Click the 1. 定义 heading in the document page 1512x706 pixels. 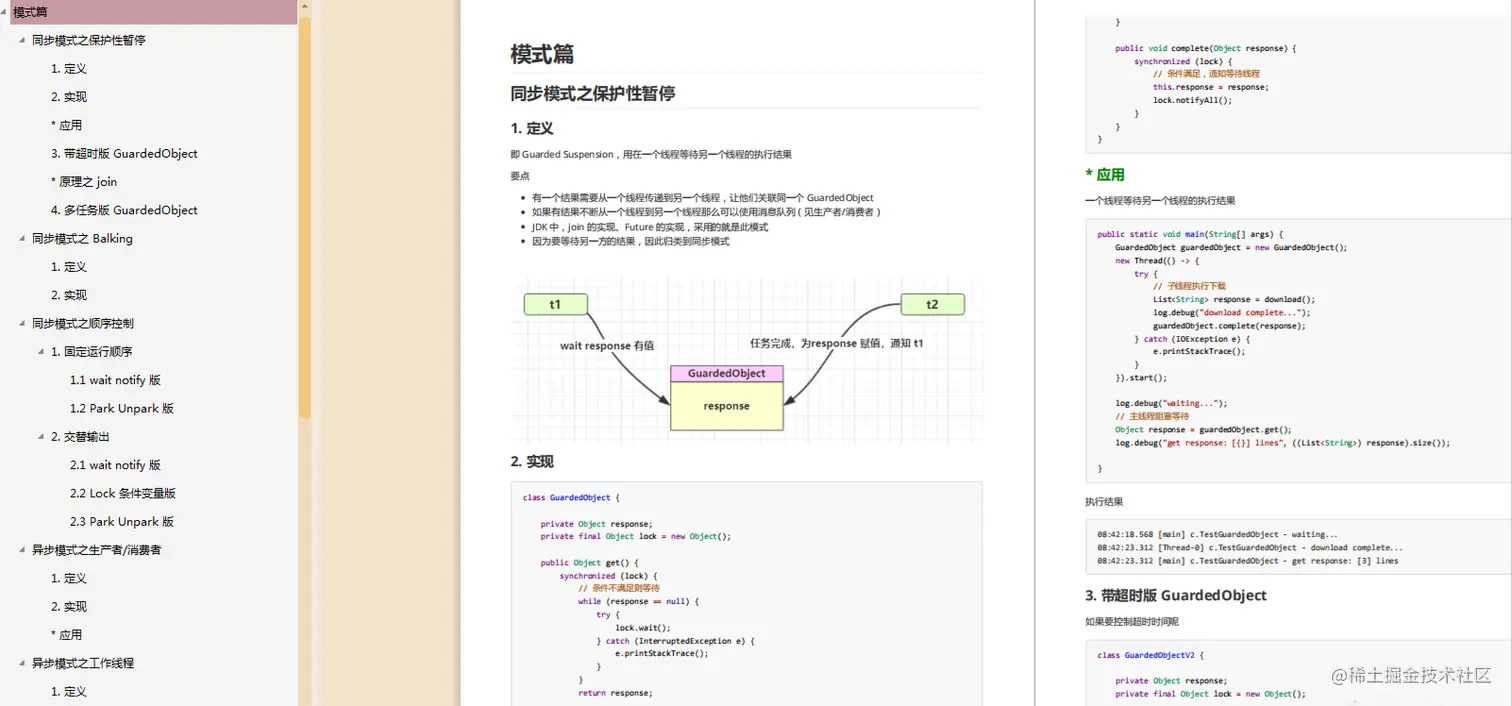[x=532, y=129]
